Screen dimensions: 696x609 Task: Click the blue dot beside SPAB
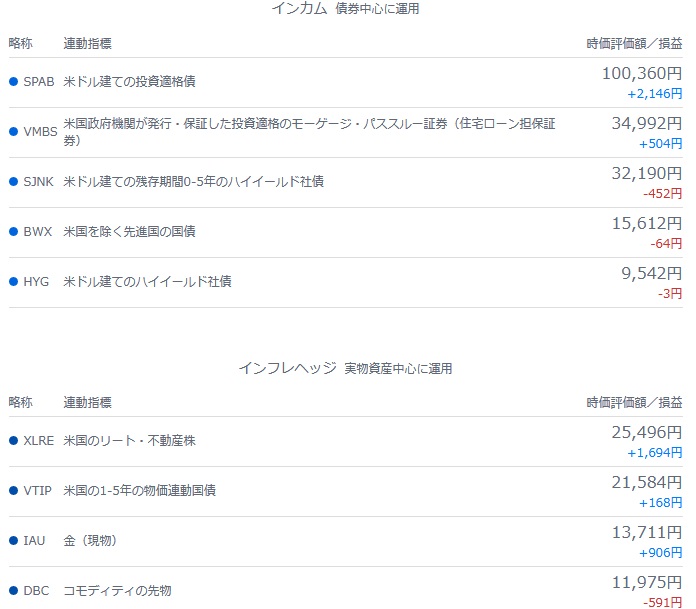point(13,82)
